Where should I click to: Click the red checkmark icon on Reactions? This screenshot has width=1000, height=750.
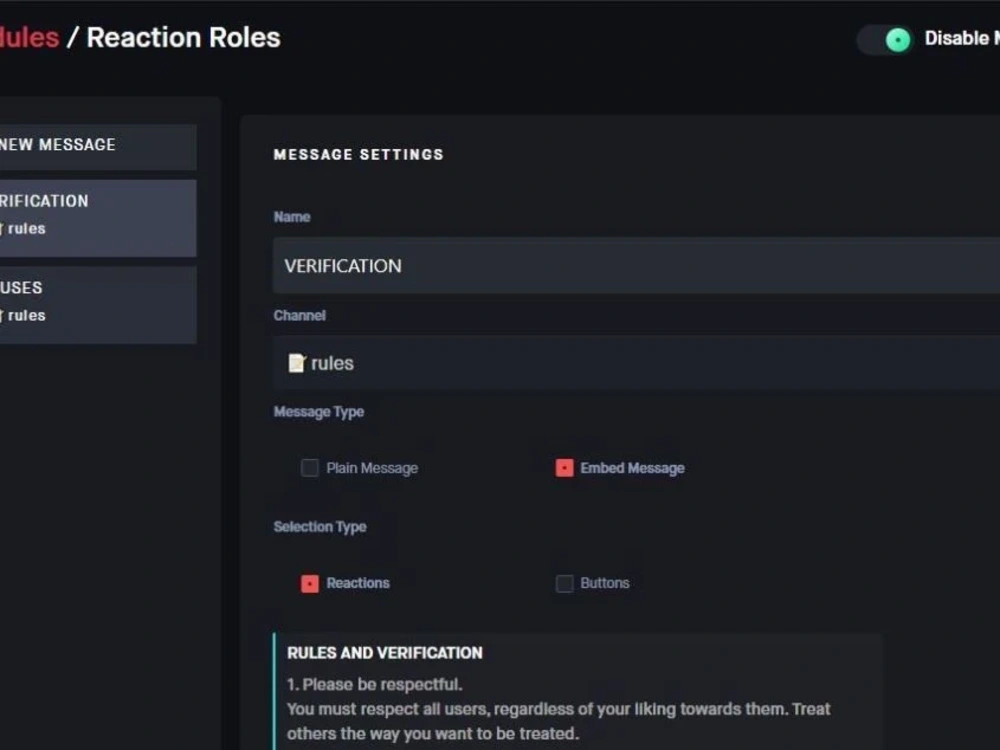[x=309, y=583]
